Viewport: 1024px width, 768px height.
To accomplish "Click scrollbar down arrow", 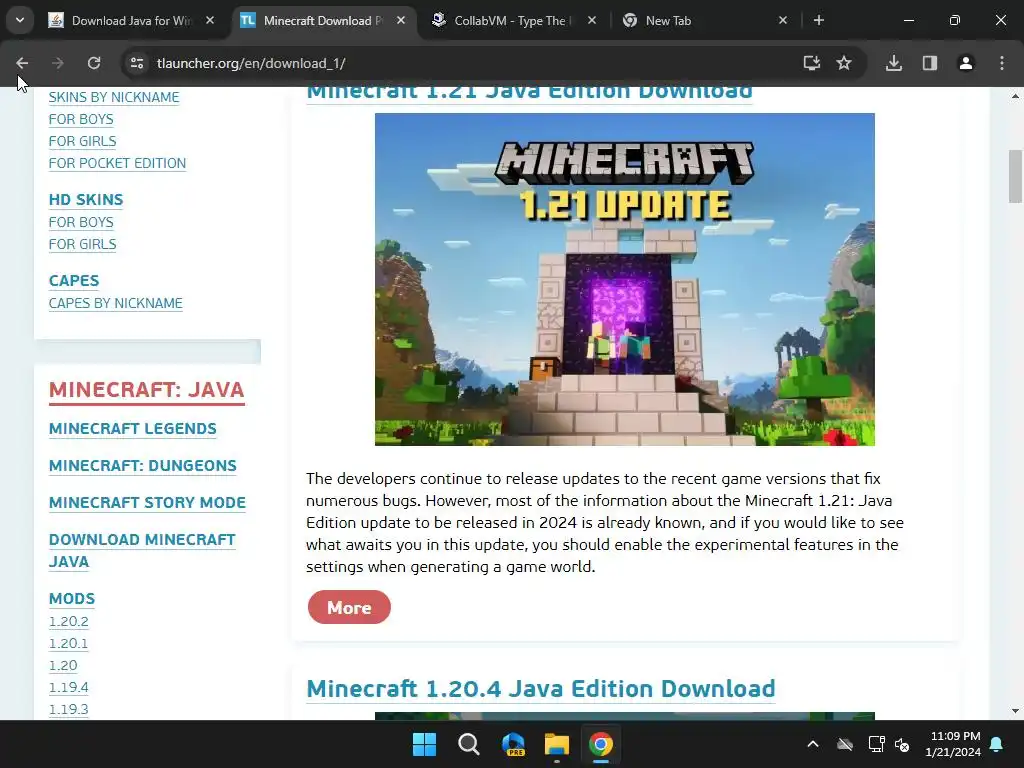I will pos(1015,711).
